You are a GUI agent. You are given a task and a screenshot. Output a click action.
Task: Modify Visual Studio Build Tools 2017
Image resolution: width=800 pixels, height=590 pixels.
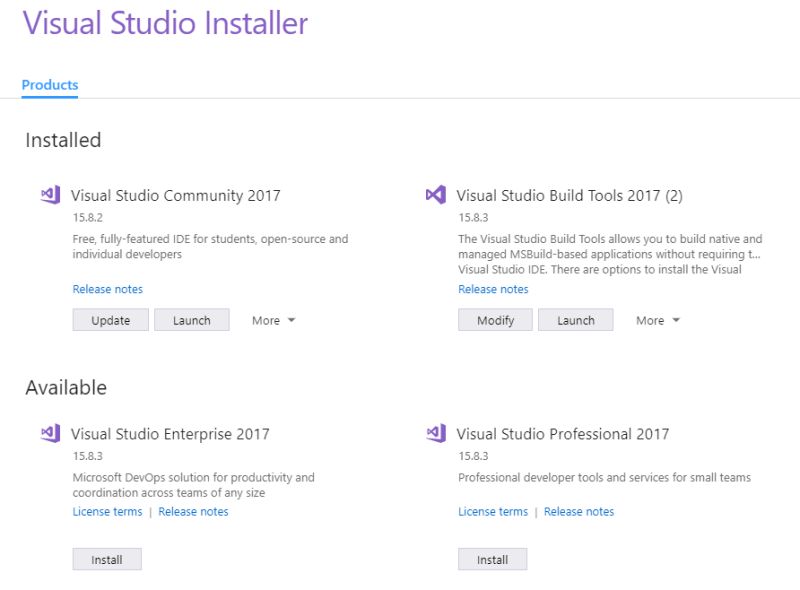[495, 320]
